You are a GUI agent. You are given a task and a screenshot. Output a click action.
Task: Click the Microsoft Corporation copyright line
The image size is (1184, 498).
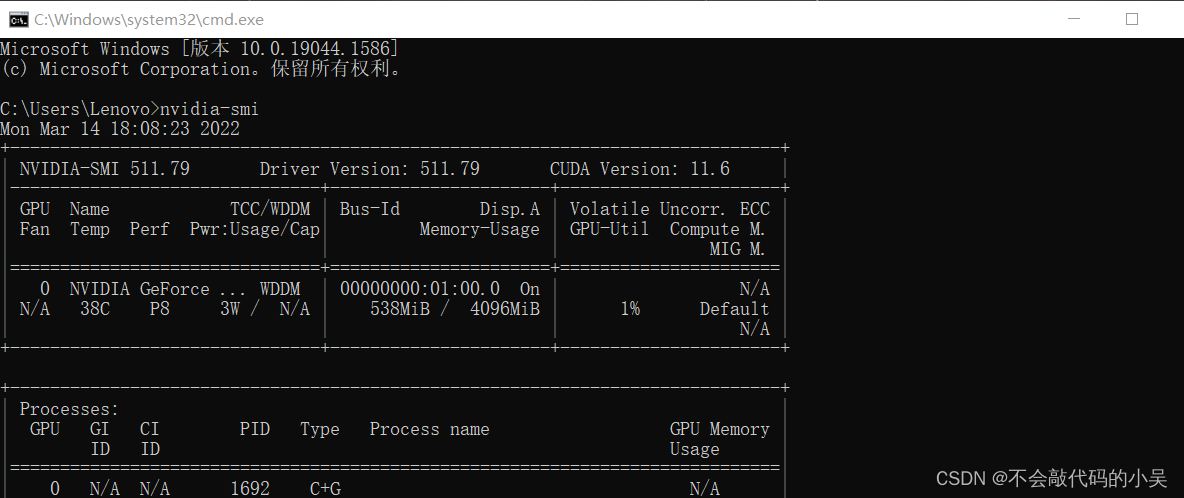click(201, 69)
